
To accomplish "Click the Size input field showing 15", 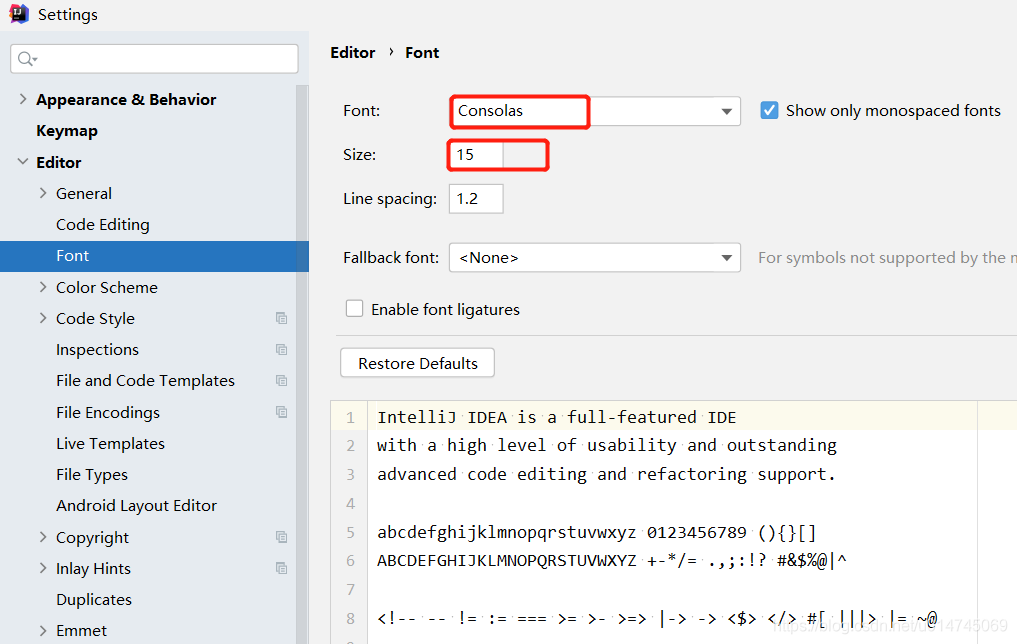I will (x=475, y=155).
